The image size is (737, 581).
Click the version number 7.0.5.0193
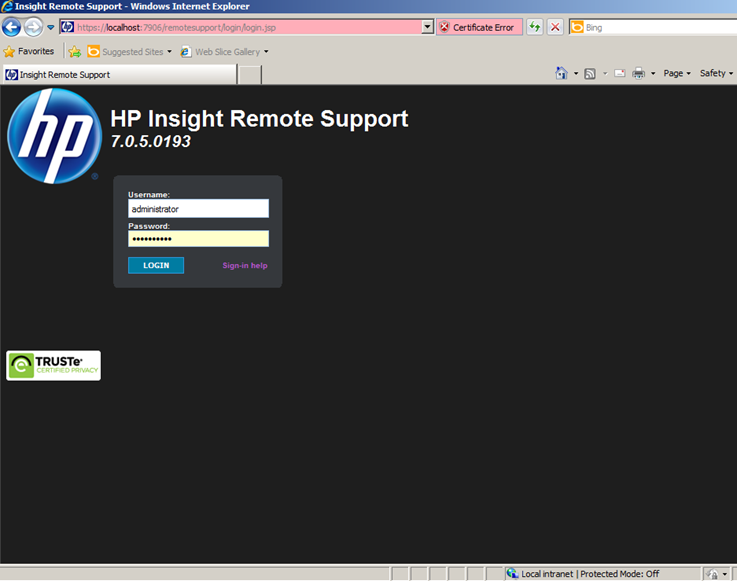pyautogui.click(x=151, y=141)
